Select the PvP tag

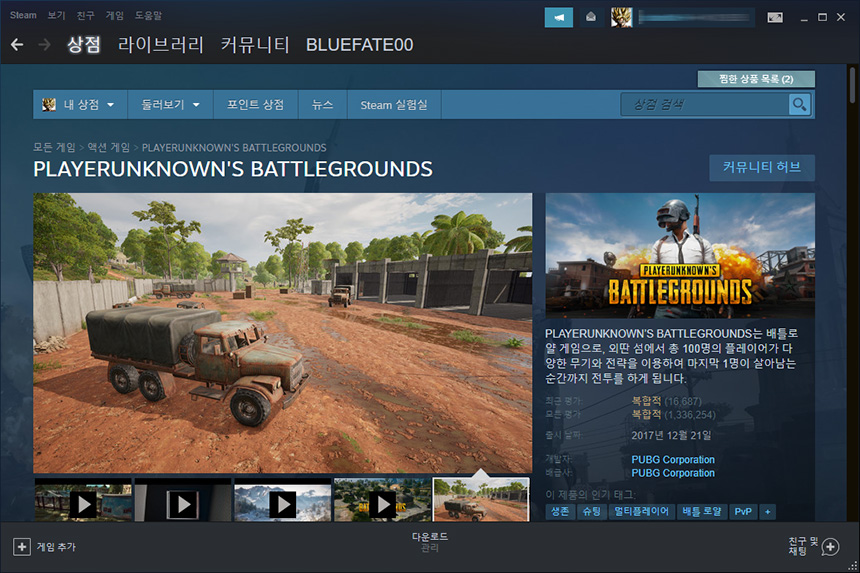click(743, 512)
